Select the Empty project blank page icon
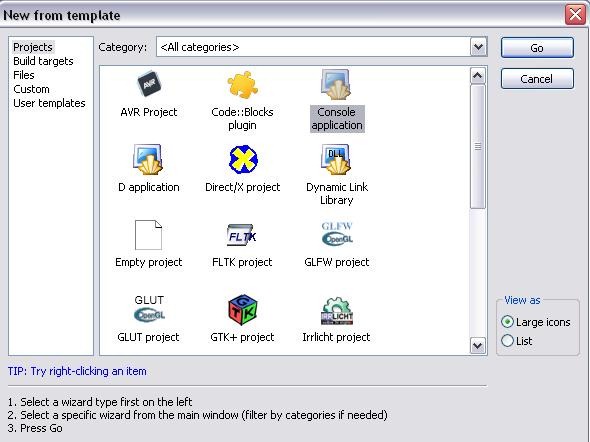This screenshot has height=442, width=590. [148, 235]
